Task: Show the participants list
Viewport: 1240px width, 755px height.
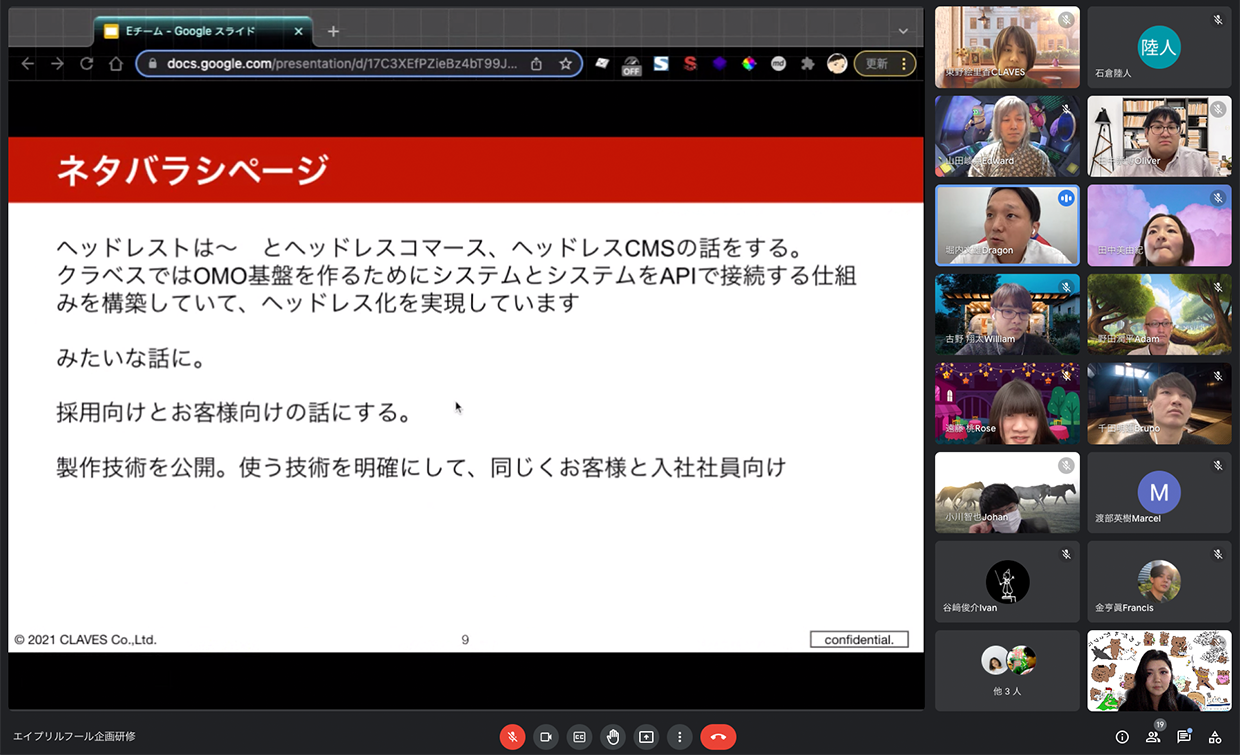Action: pyautogui.click(x=1153, y=737)
